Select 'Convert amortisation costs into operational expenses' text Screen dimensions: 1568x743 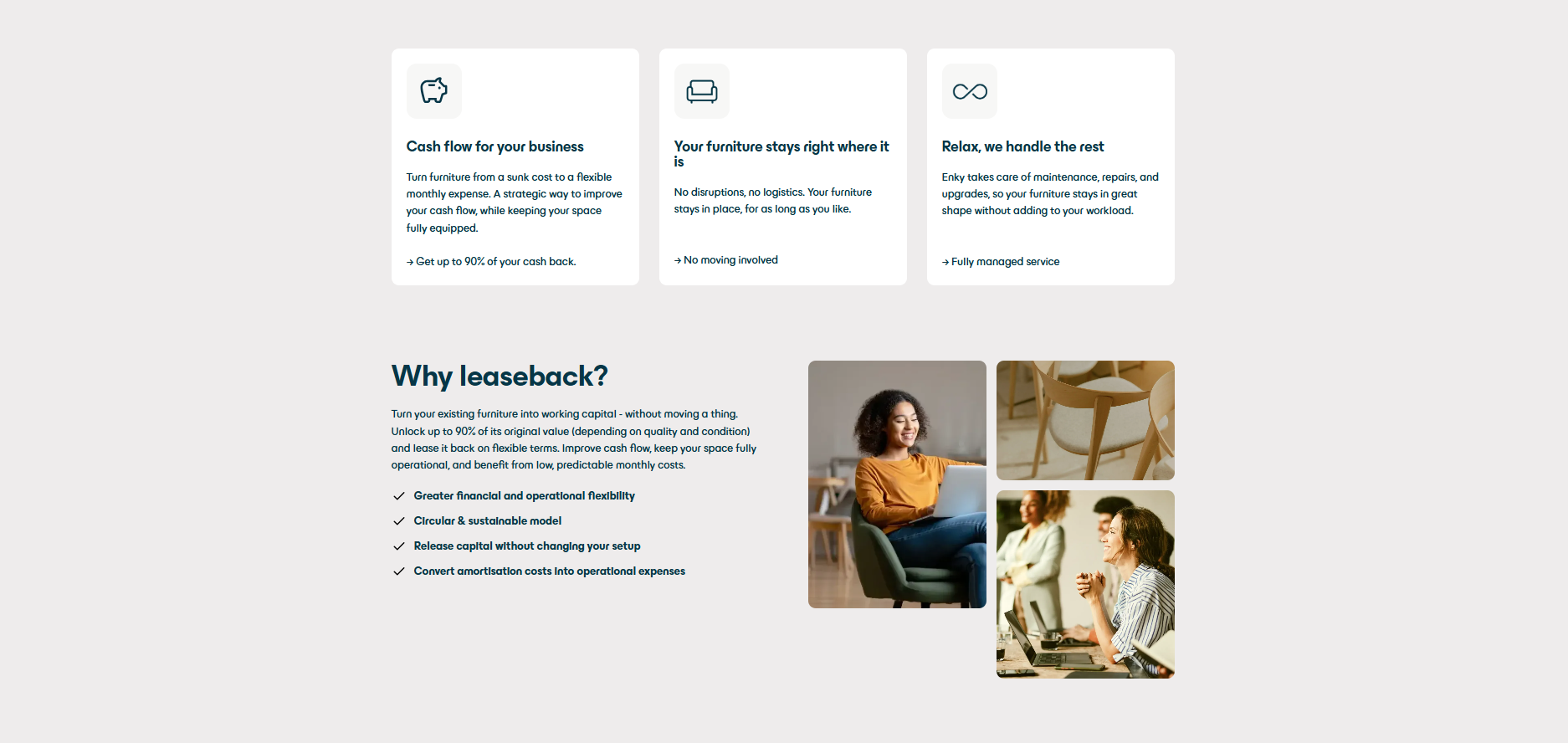click(x=549, y=571)
